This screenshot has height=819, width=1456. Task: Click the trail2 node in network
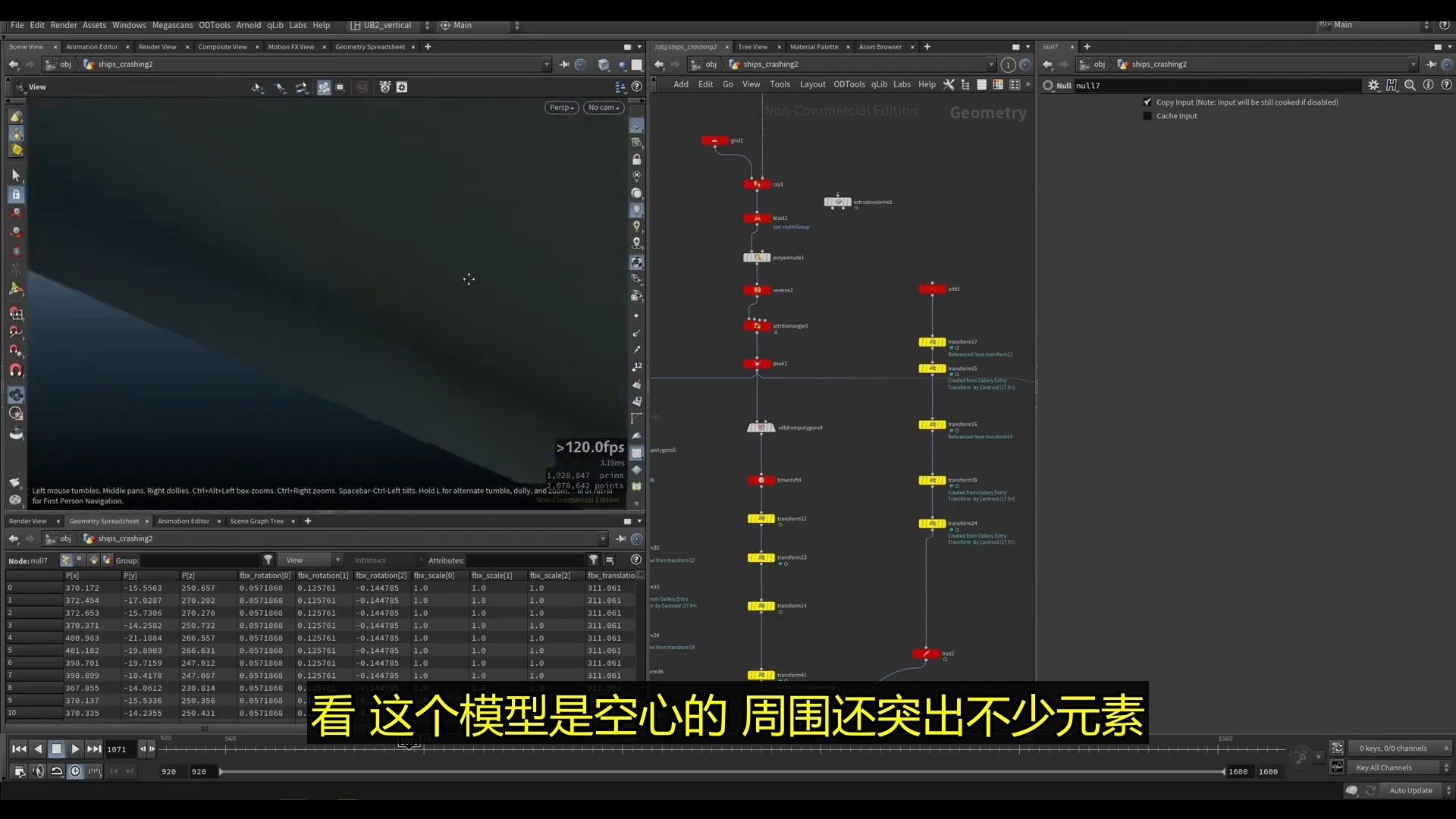pyautogui.click(x=926, y=654)
